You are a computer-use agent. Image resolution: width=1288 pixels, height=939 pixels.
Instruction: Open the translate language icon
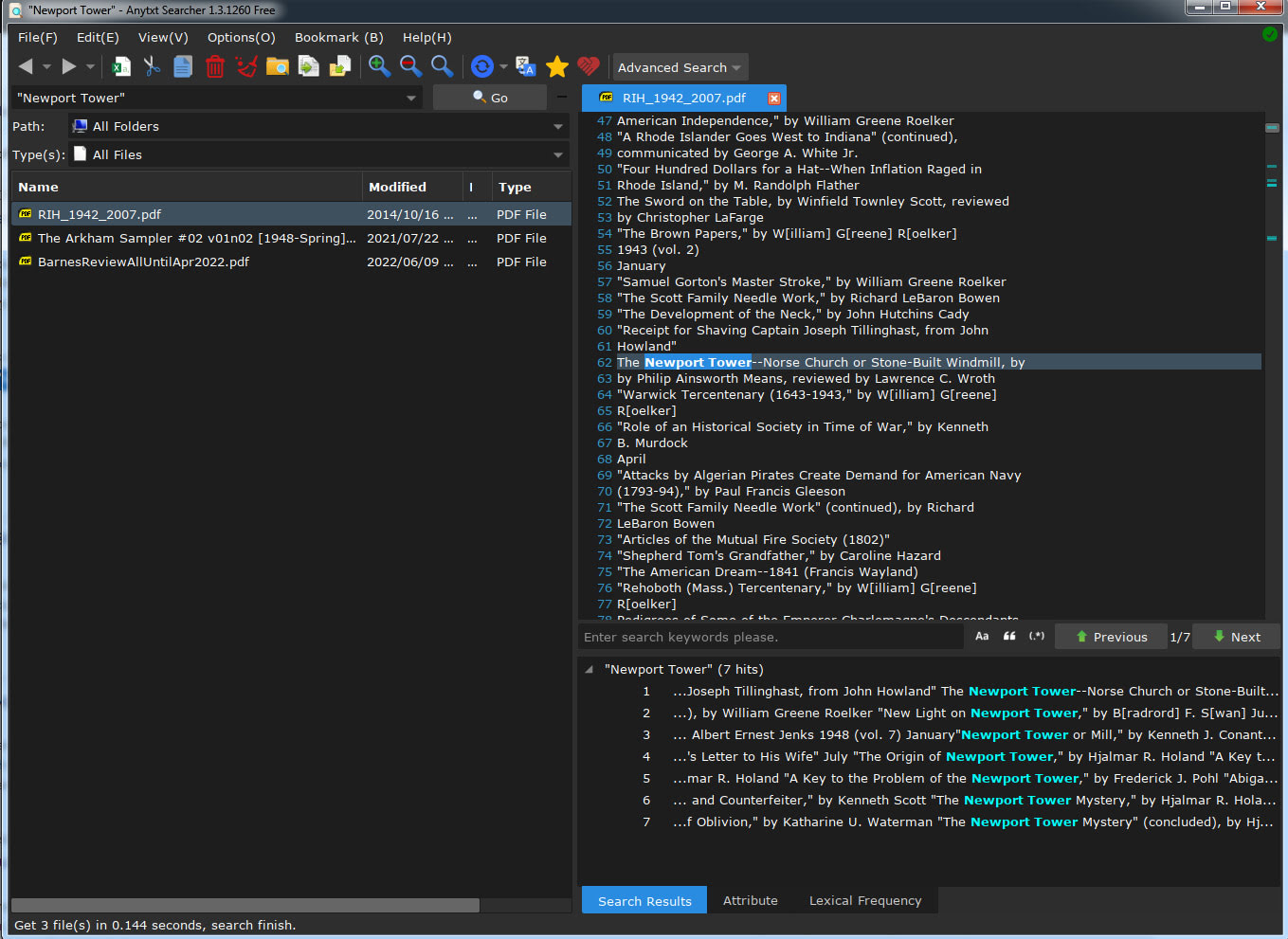pyautogui.click(x=526, y=66)
